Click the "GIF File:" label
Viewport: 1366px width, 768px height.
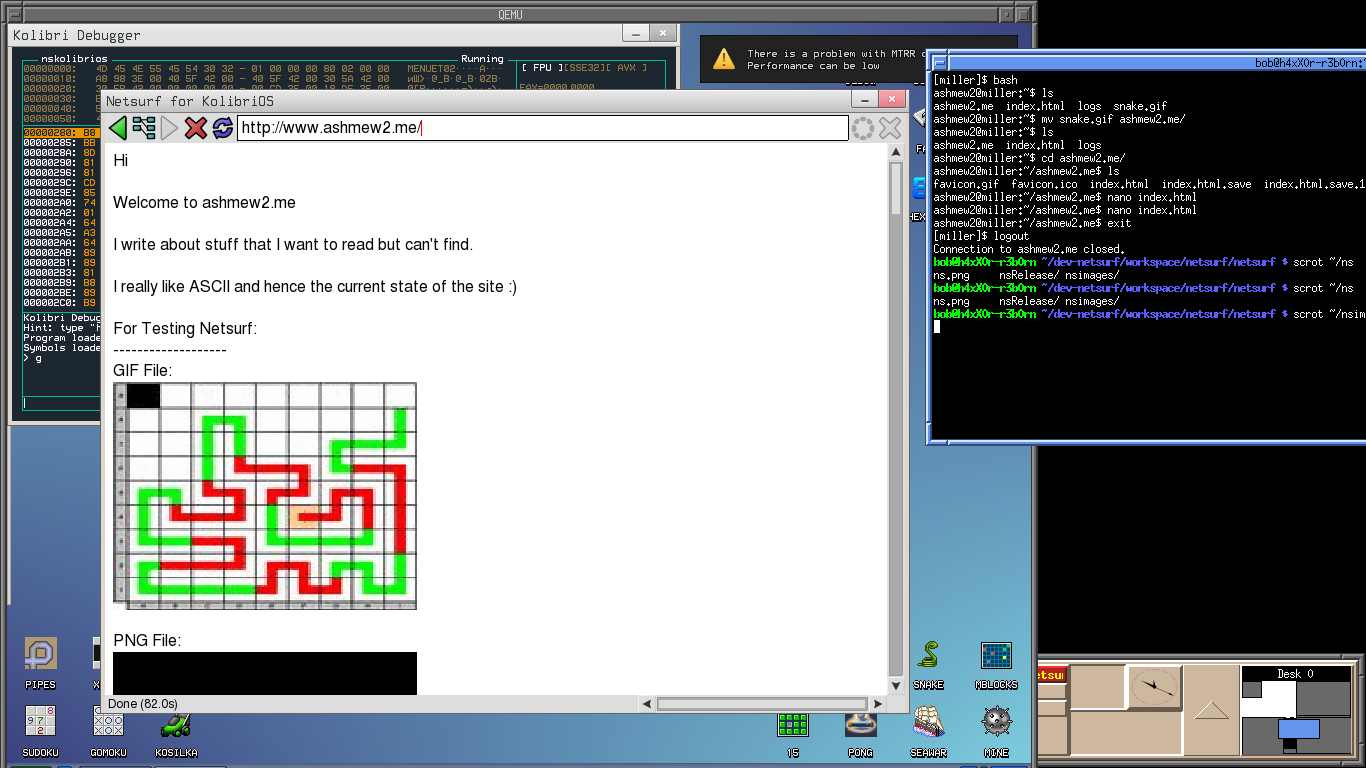click(142, 370)
